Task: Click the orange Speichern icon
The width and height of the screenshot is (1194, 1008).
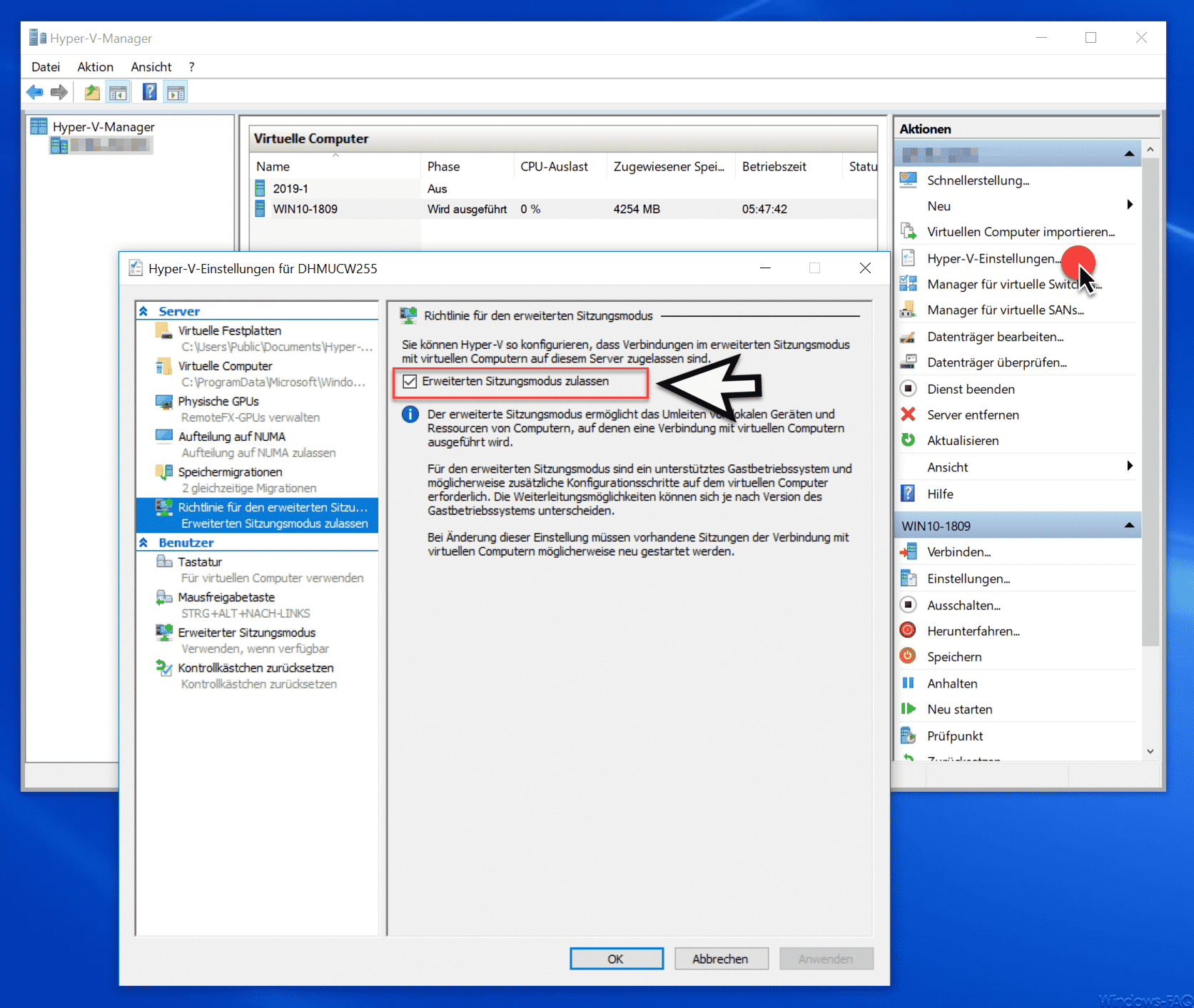Action: tap(909, 656)
